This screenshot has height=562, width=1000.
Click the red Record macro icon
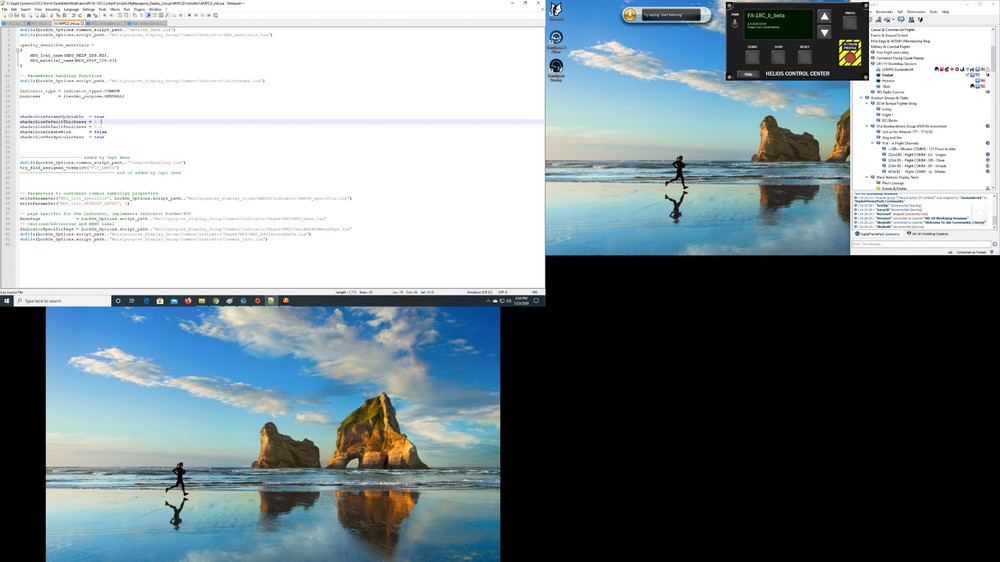coord(189,15)
